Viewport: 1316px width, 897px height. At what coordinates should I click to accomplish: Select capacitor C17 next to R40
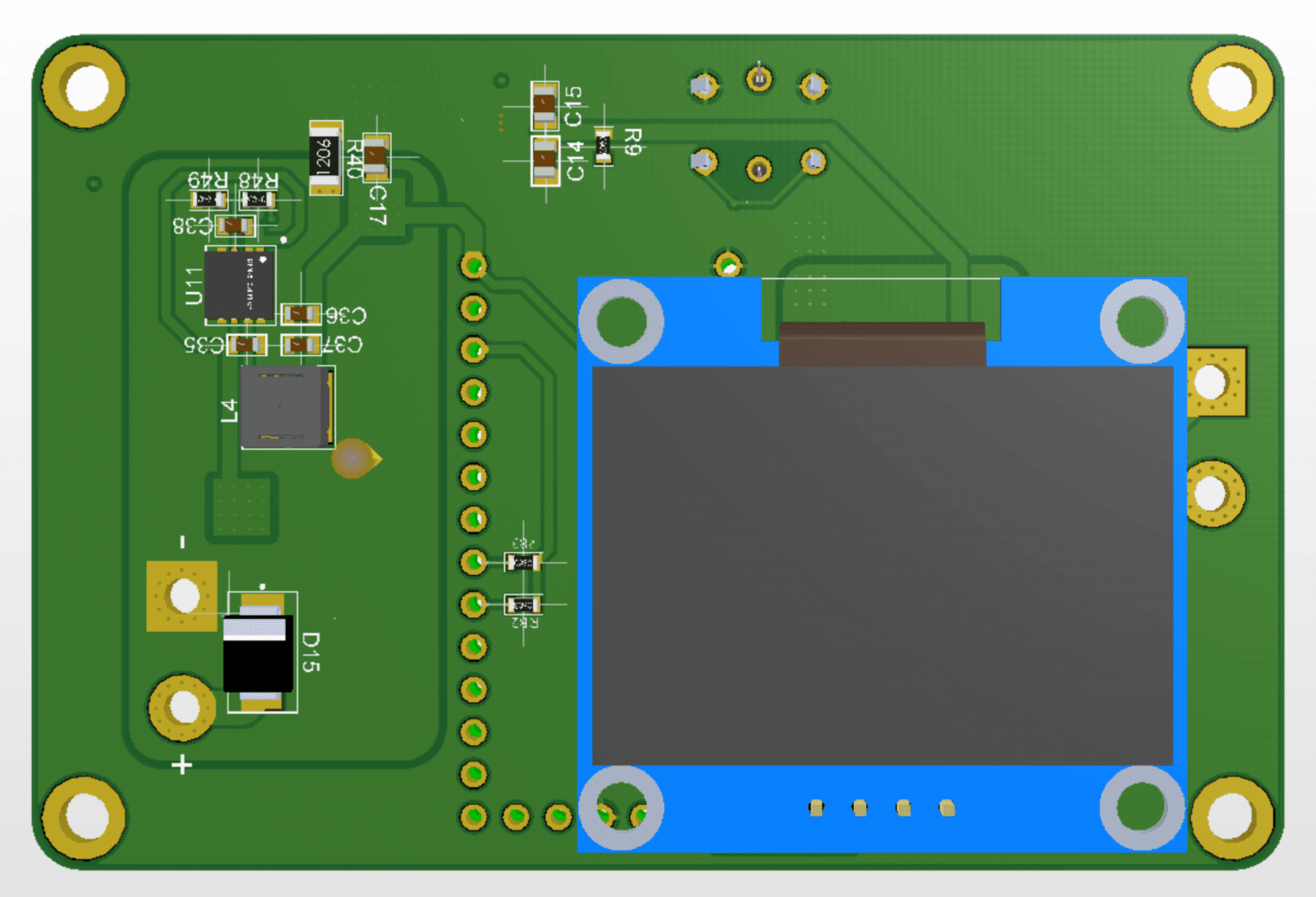[x=376, y=157]
